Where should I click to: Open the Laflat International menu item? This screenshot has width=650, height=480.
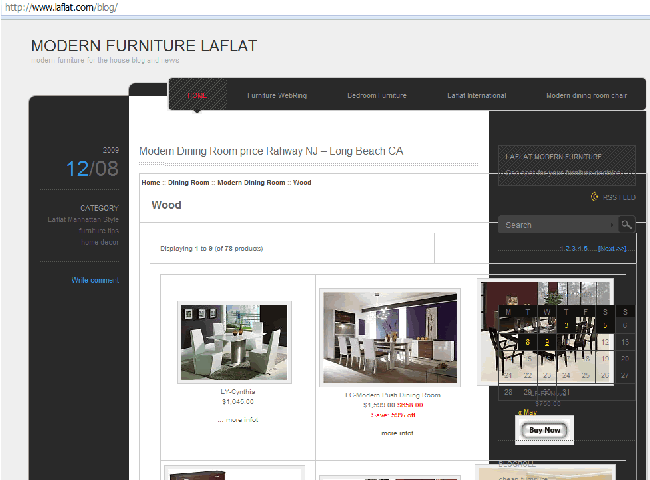(x=476, y=95)
